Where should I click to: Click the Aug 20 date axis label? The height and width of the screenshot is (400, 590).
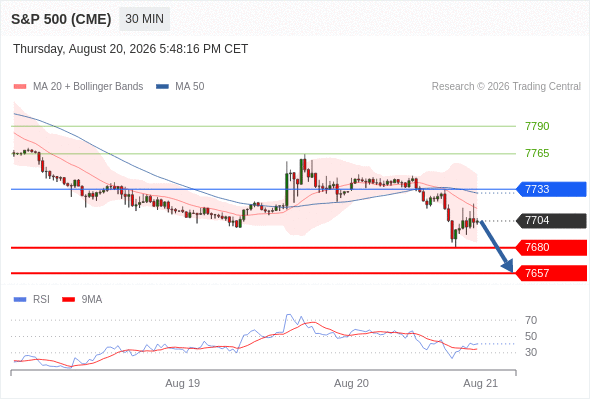click(x=351, y=383)
